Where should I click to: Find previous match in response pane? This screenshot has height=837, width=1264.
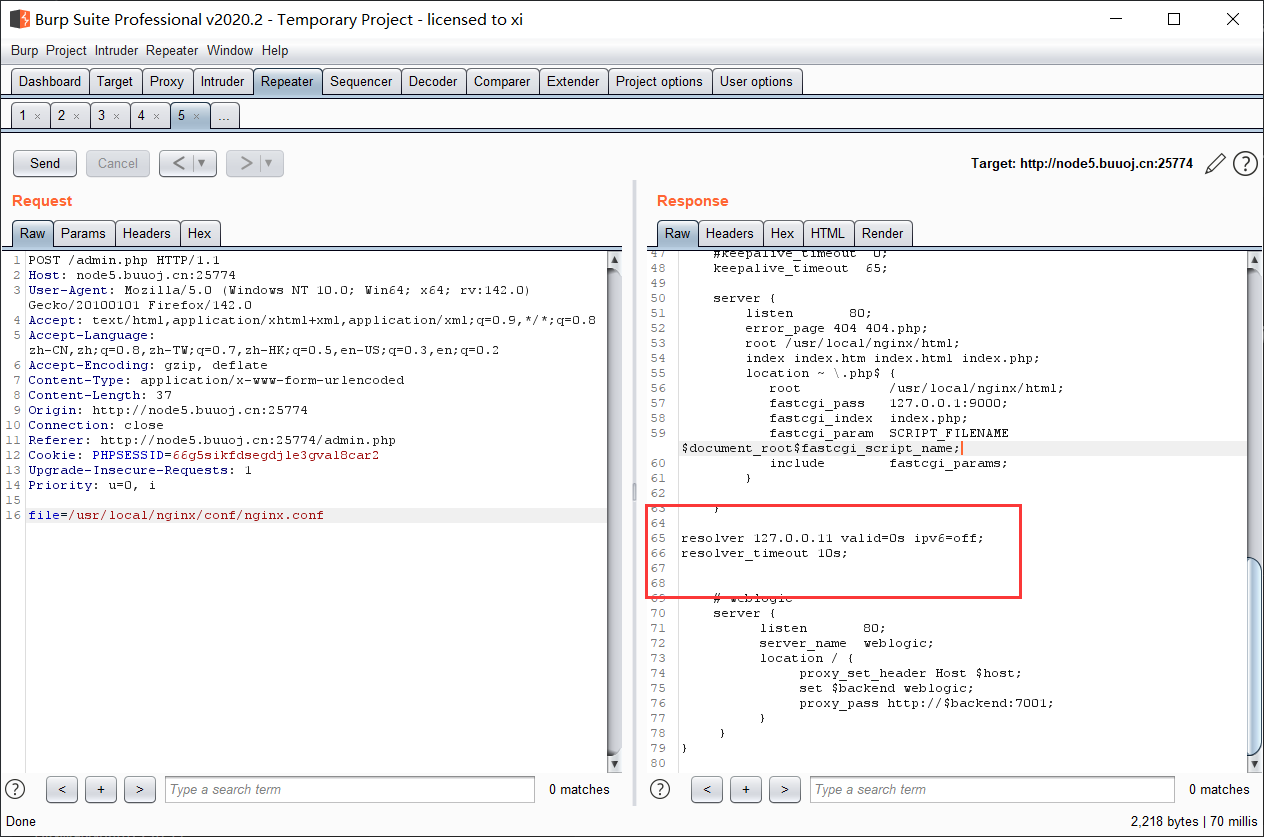click(x=707, y=789)
